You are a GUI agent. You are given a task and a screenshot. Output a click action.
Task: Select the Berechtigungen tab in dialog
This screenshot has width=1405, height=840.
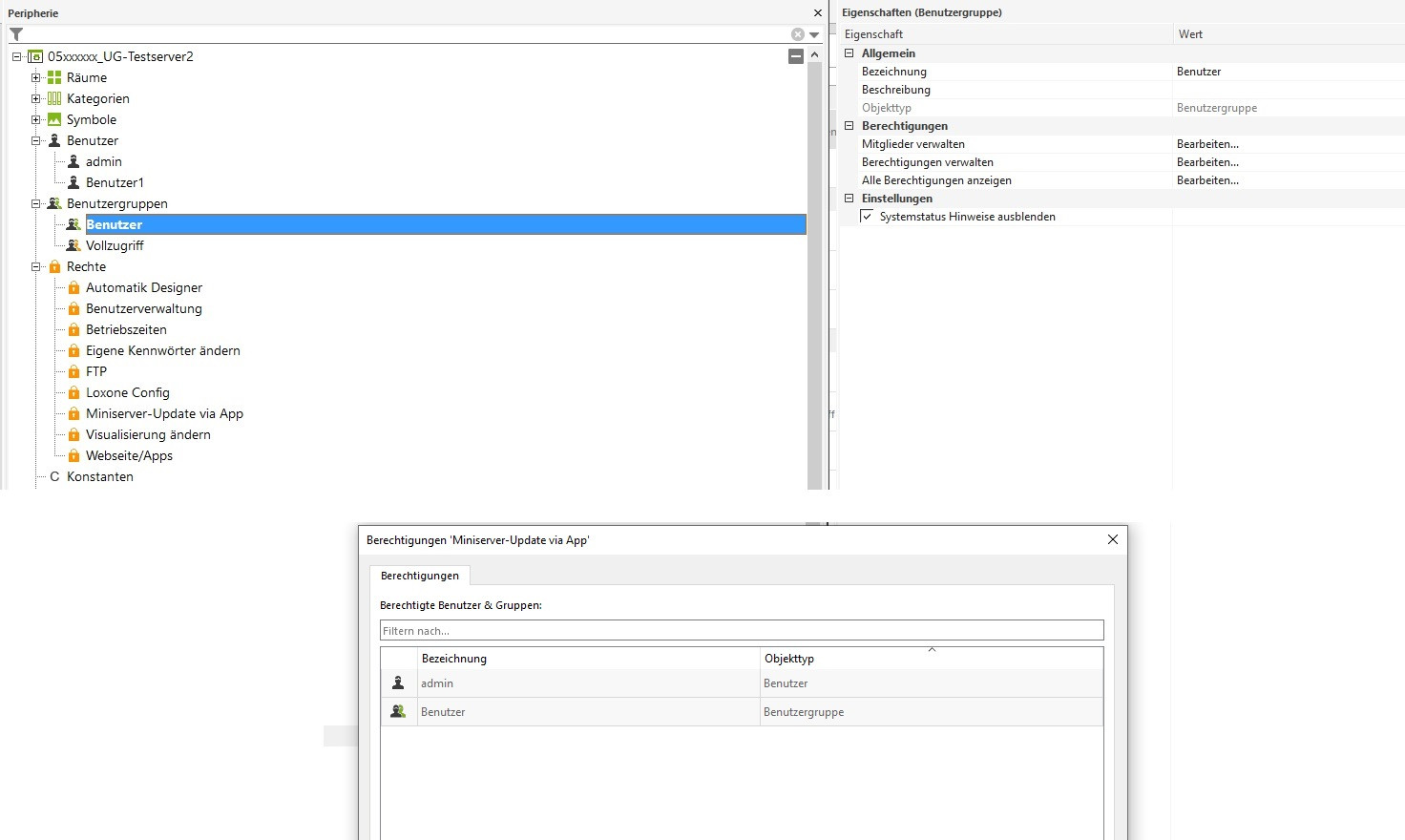(420, 576)
